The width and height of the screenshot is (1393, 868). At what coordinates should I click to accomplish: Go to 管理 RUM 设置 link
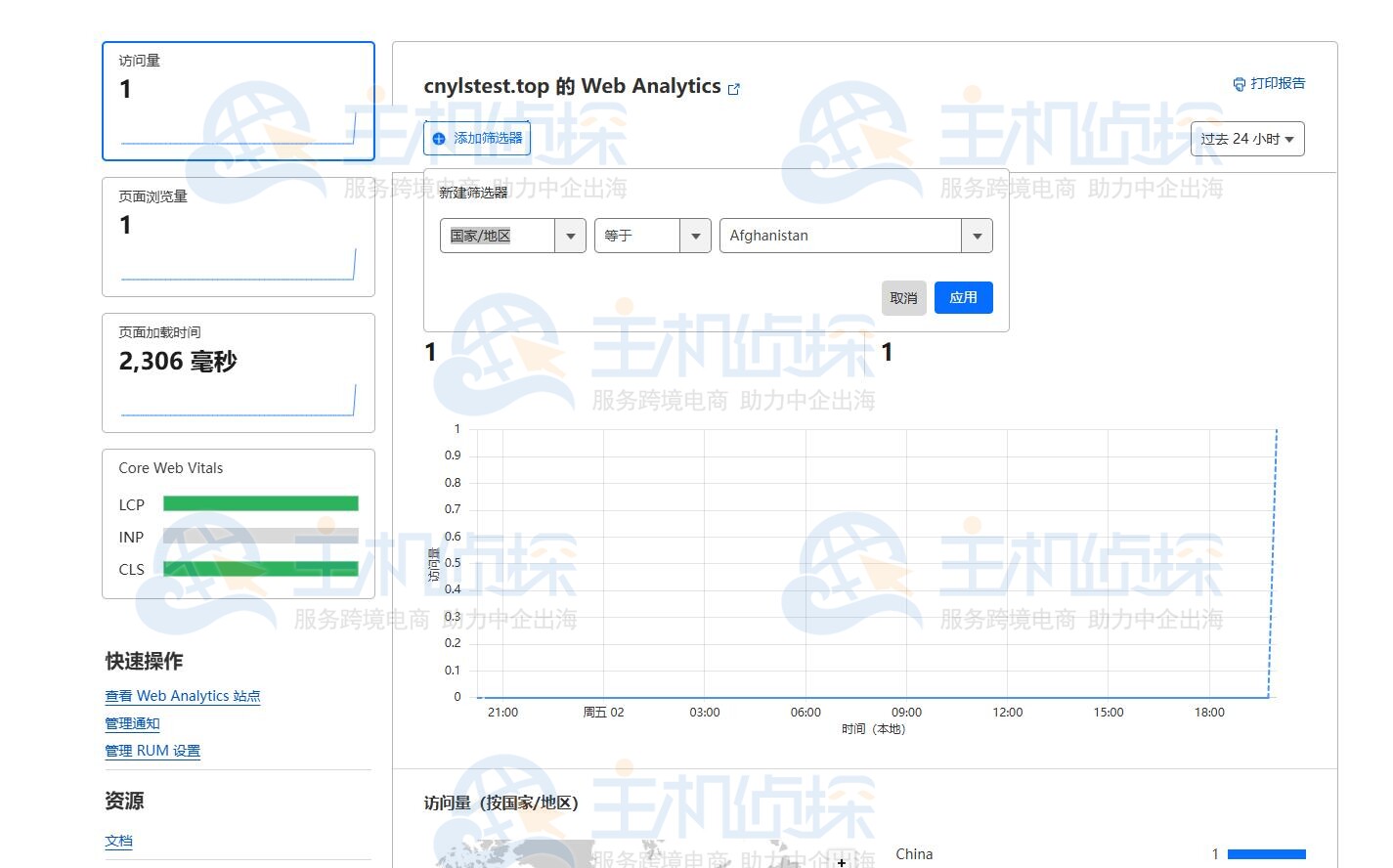(x=152, y=751)
